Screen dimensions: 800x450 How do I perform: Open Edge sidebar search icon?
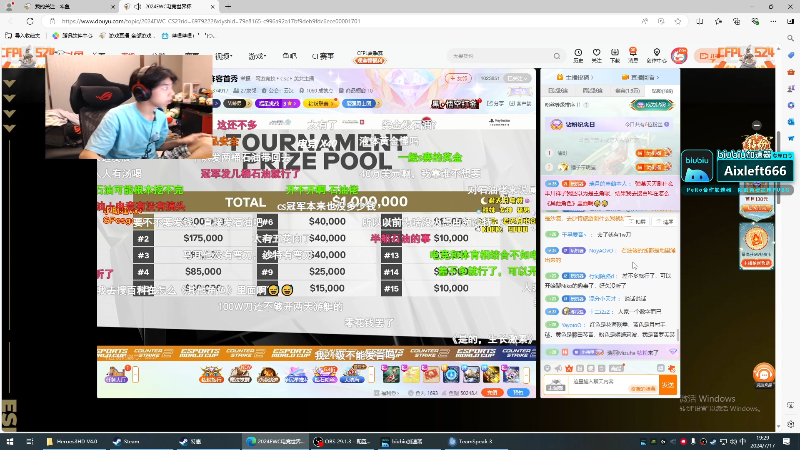click(791, 38)
